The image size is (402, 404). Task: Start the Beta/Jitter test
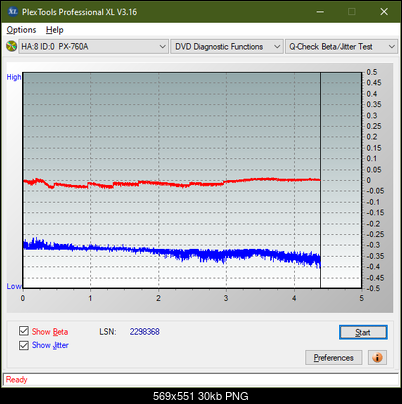click(363, 332)
